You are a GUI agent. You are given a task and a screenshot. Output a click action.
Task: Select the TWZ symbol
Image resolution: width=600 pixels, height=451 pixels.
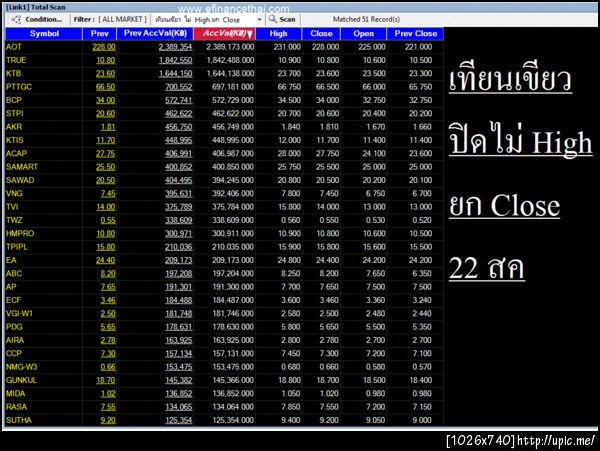(x=14, y=220)
